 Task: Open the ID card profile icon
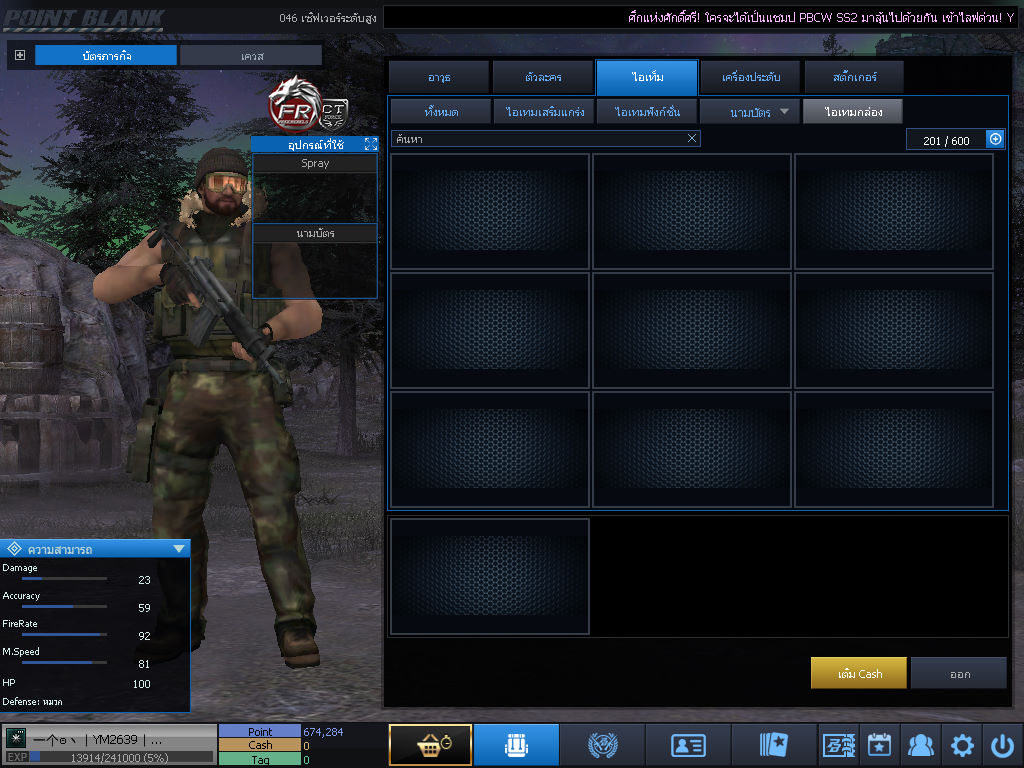point(688,744)
